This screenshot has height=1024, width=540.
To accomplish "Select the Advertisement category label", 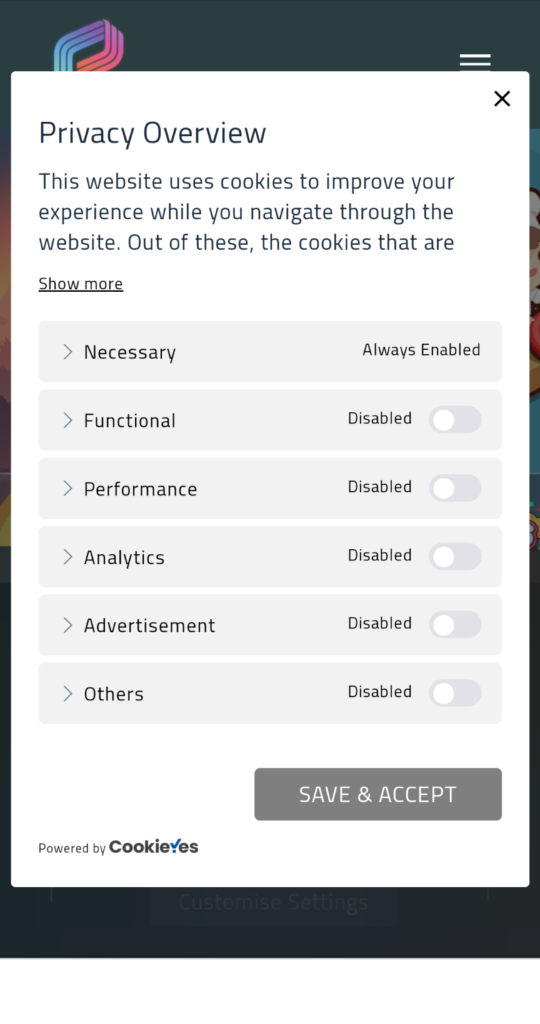I will coord(150,625).
